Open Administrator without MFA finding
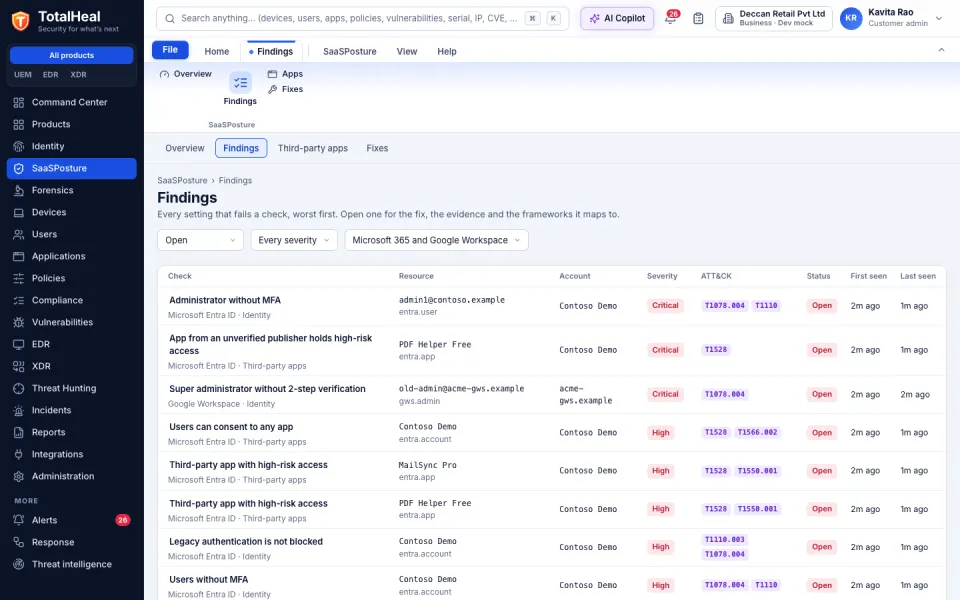This screenshot has height=600, width=960. (225, 300)
